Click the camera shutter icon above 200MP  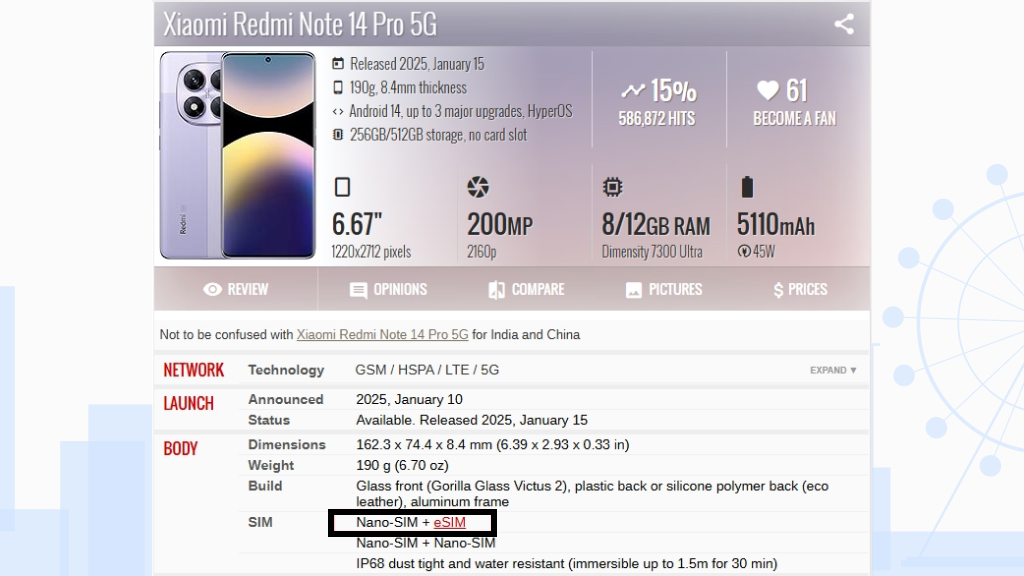click(478, 187)
